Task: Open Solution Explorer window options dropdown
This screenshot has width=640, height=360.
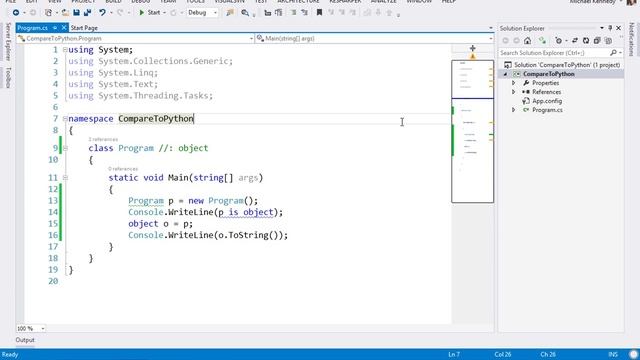Action: point(602,28)
